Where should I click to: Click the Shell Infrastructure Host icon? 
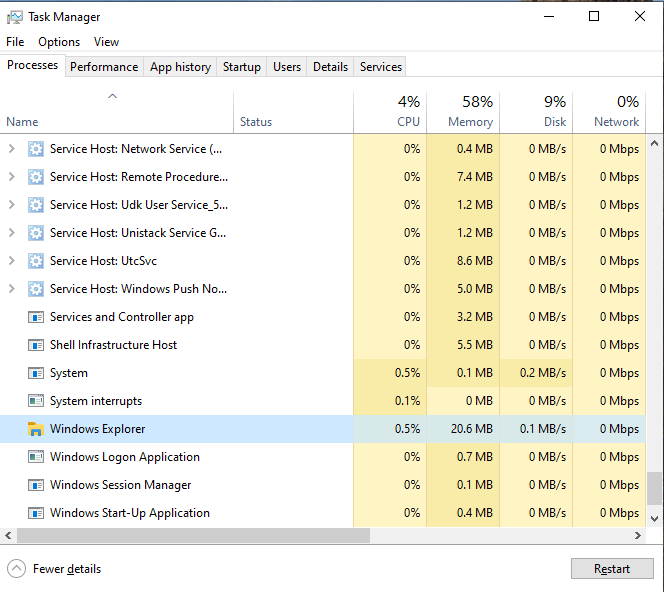click(x=36, y=345)
